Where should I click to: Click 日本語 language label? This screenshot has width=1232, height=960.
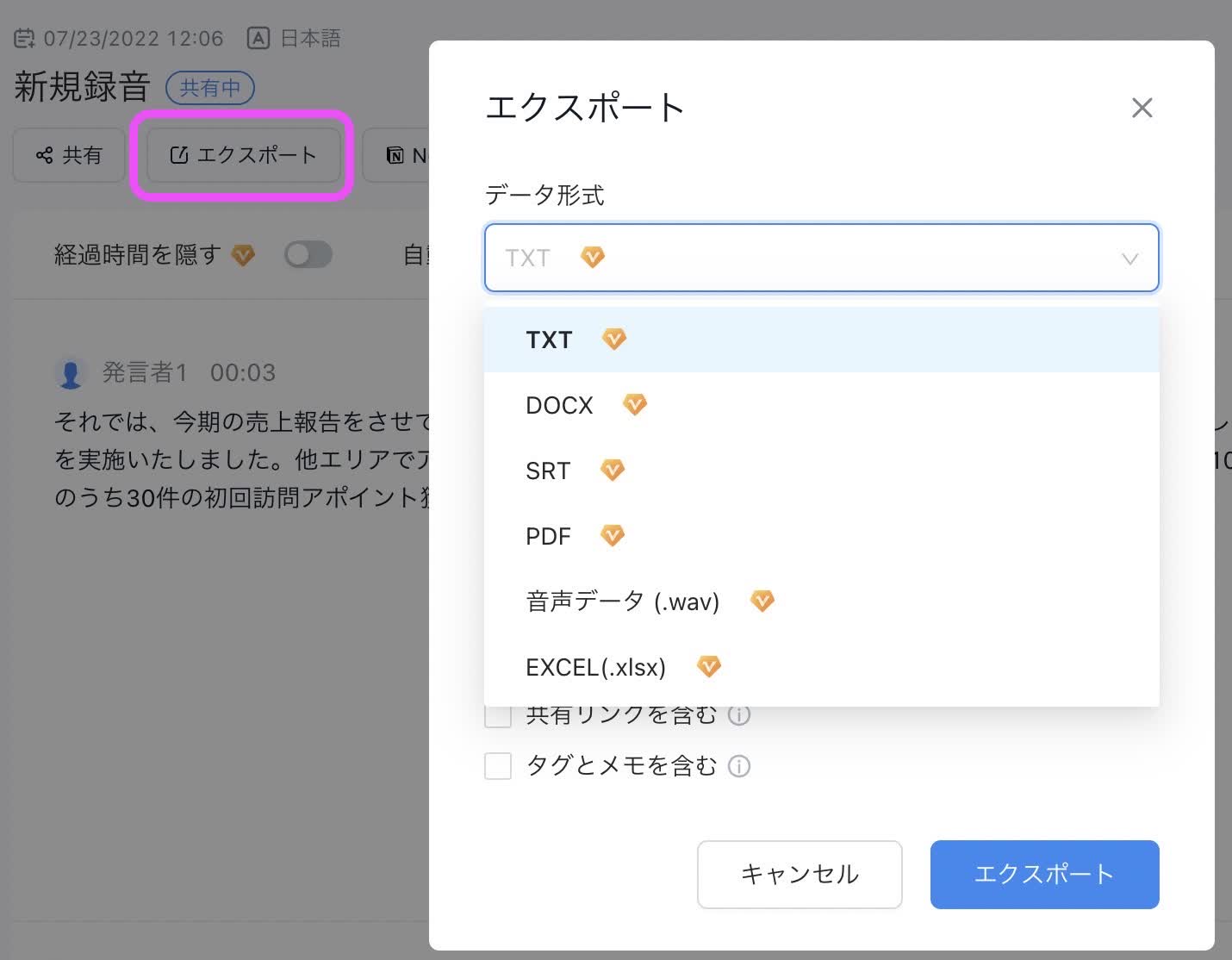coord(311,38)
